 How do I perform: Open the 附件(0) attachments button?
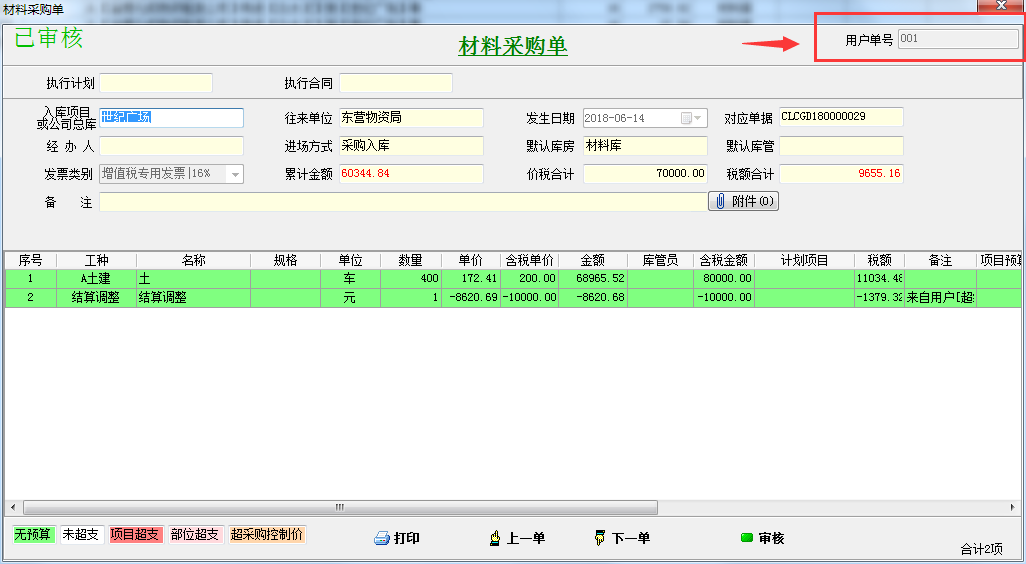coord(743,201)
